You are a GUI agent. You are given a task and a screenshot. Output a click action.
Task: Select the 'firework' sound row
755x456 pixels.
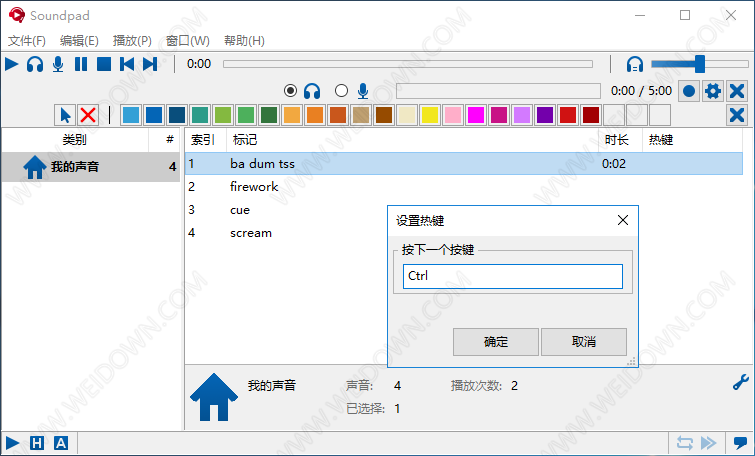[464, 186]
